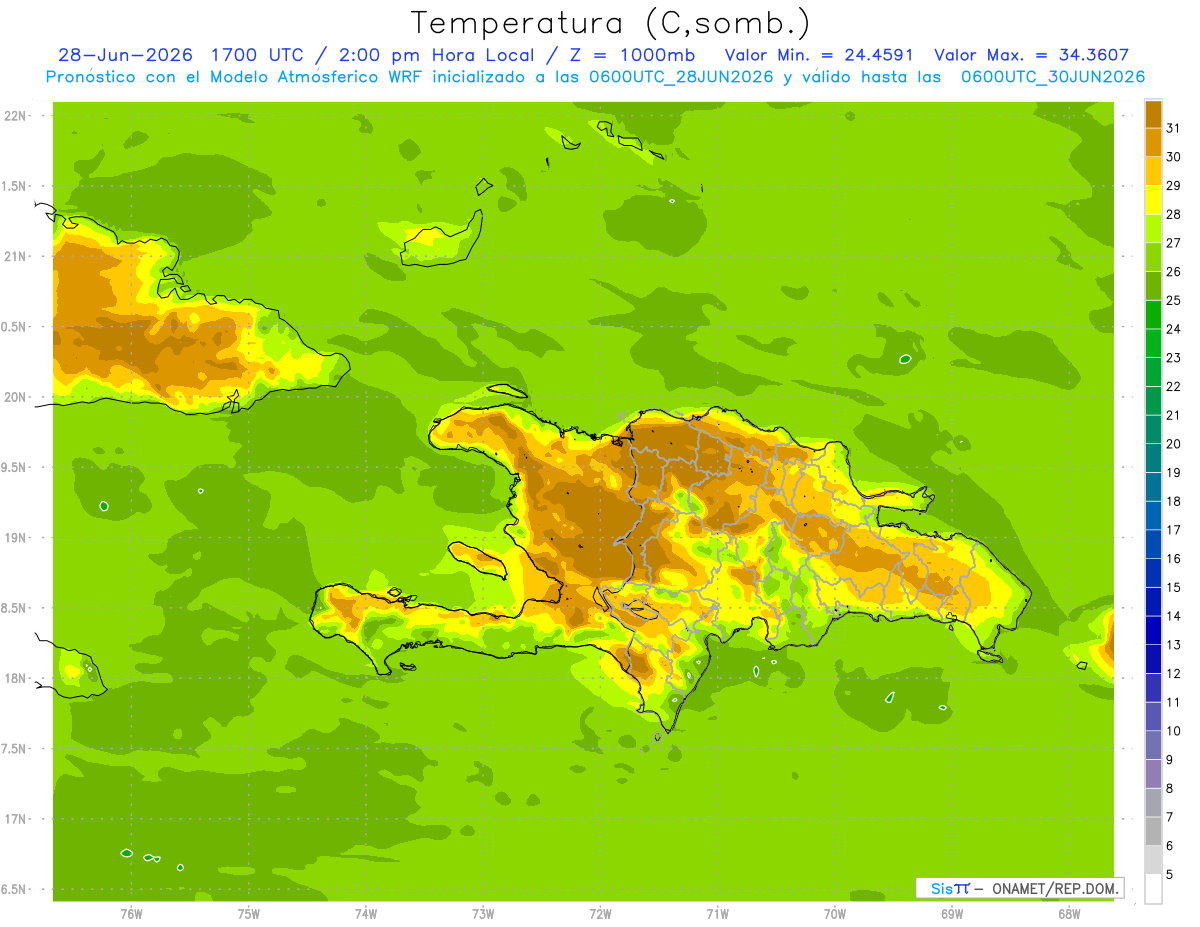Click the colorbar label '25'
The height and width of the screenshot is (927, 1200).
pos(1173,300)
